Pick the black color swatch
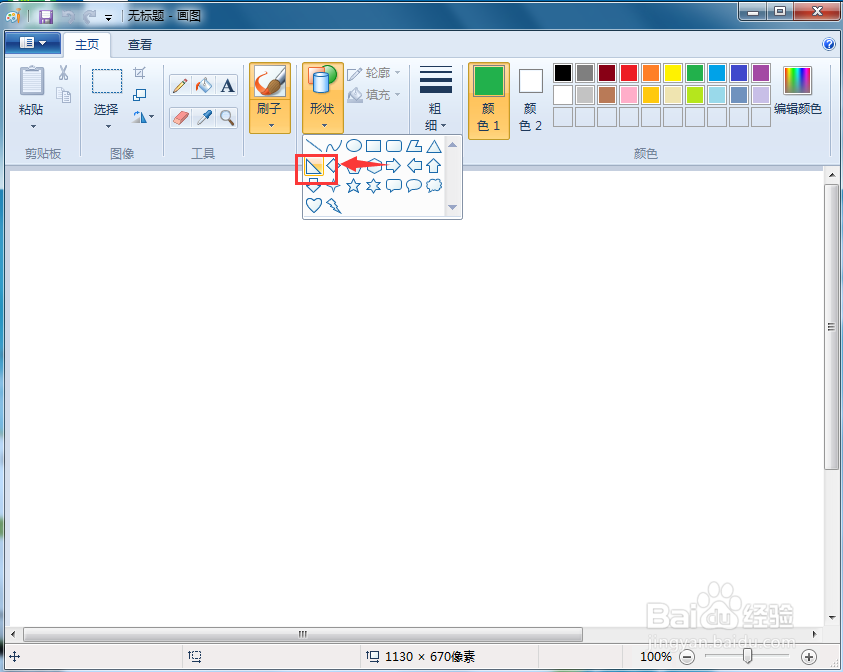 (563, 73)
